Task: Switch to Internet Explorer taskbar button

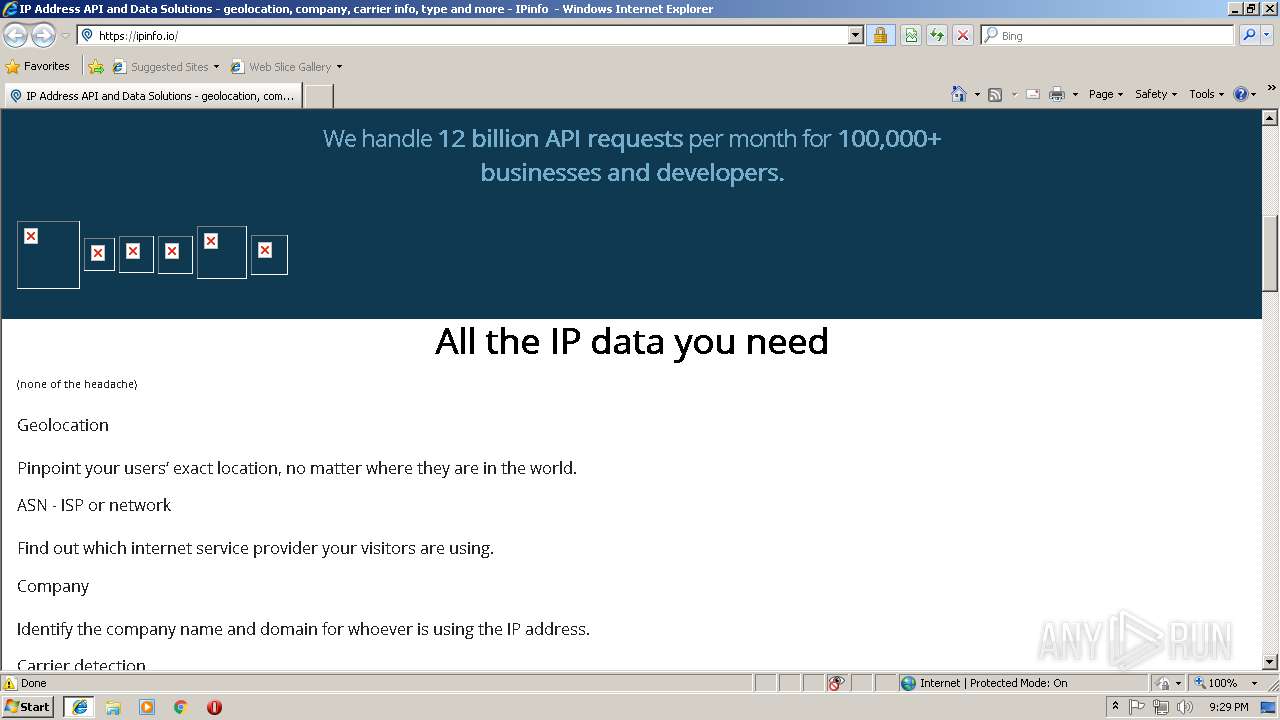Action: coord(79,707)
